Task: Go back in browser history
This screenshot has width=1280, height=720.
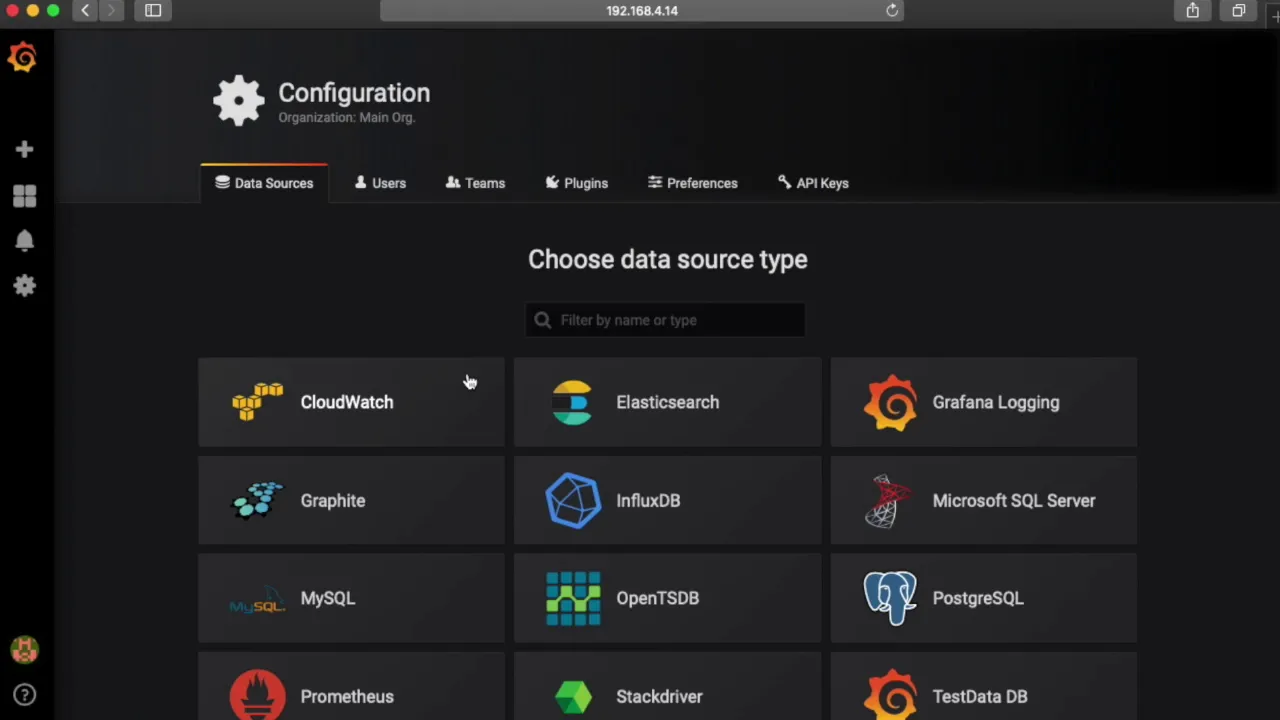Action: click(85, 11)
